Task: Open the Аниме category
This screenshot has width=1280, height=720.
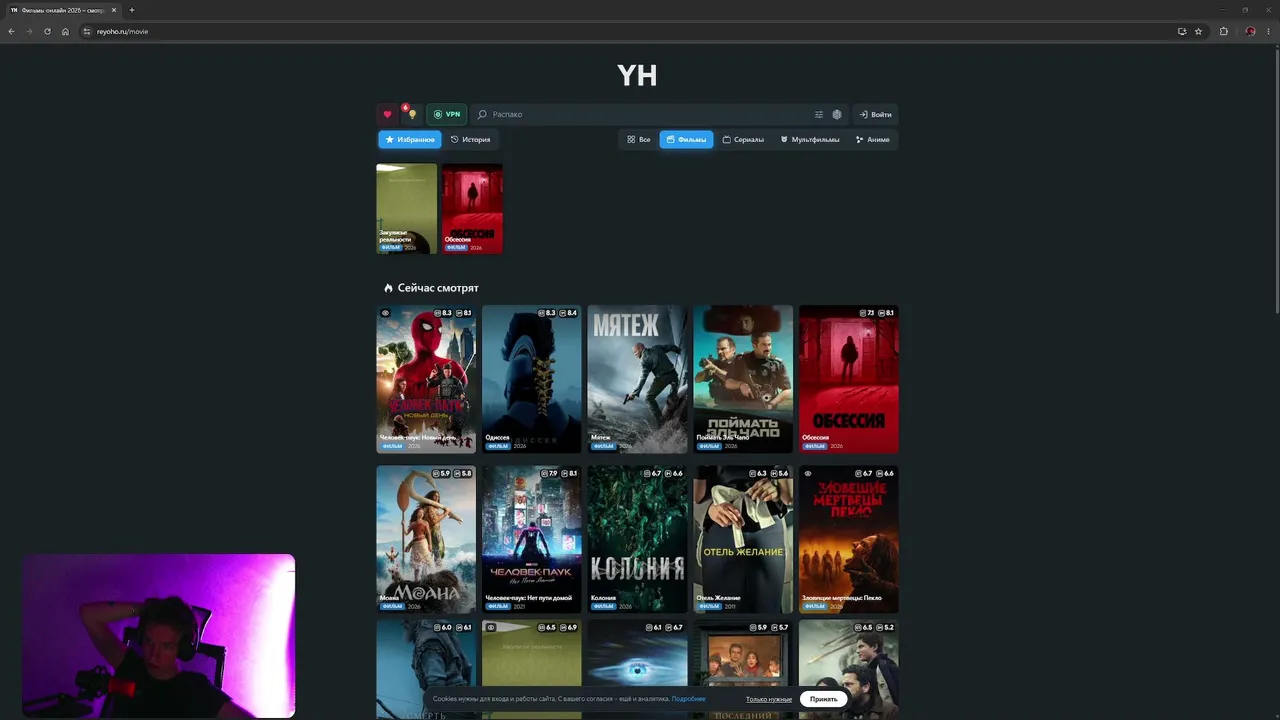Action: point(873,140)
